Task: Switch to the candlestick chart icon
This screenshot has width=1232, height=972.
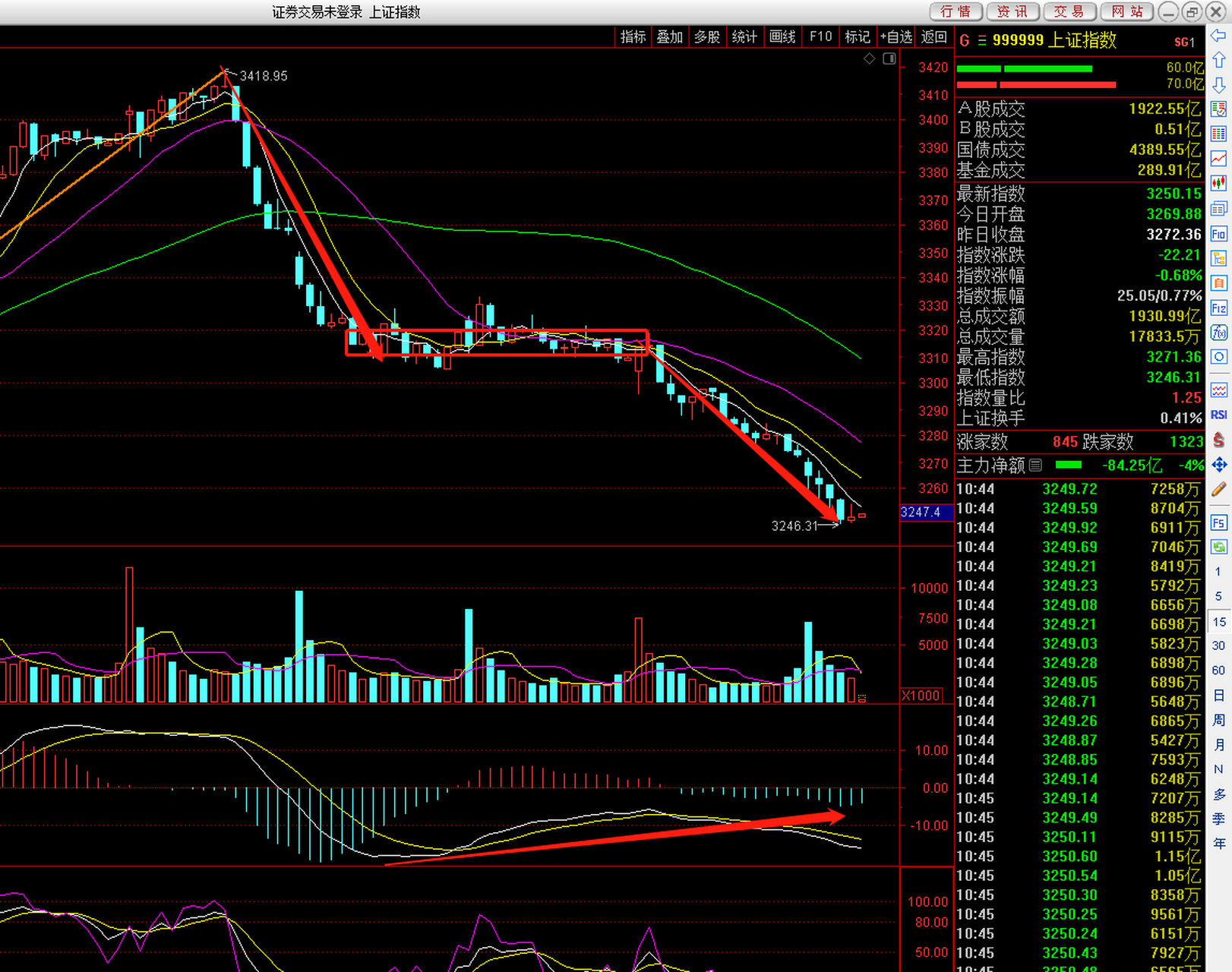Action: 1218,183
